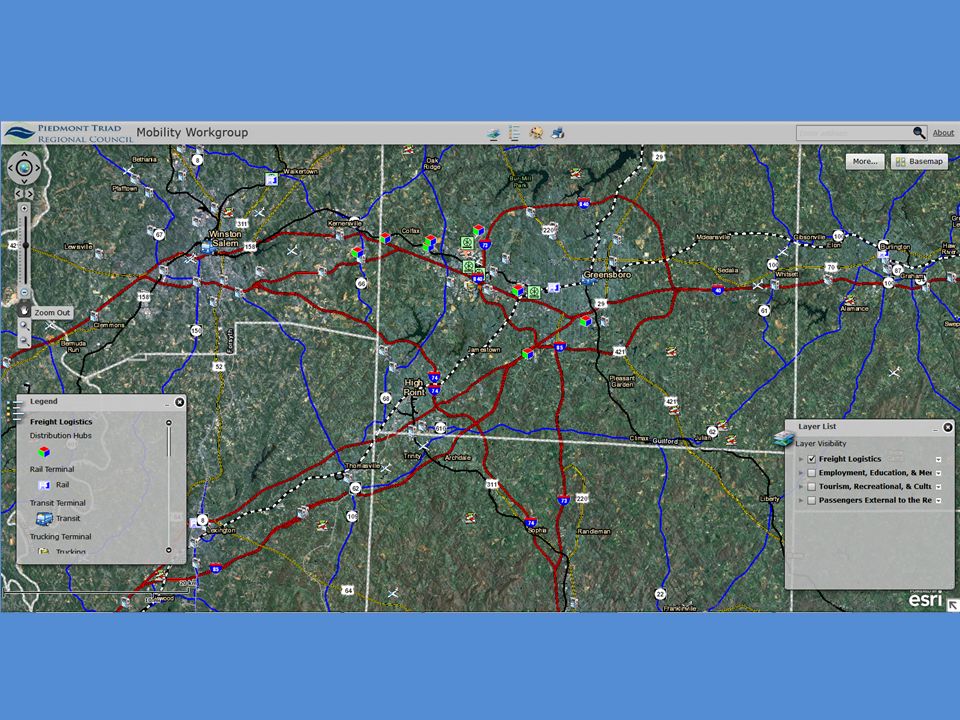Viewport: 960px width, 720px height.
Task: Click the Transit bus legend symbol
Action: (x=44, y=519)
